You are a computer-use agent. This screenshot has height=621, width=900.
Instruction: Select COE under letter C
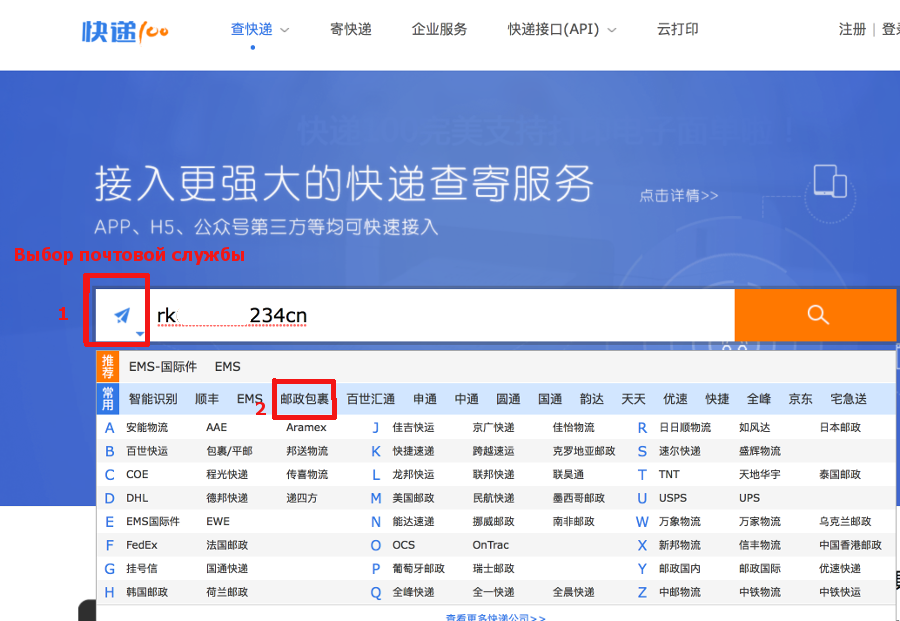(x=137, y=475)
